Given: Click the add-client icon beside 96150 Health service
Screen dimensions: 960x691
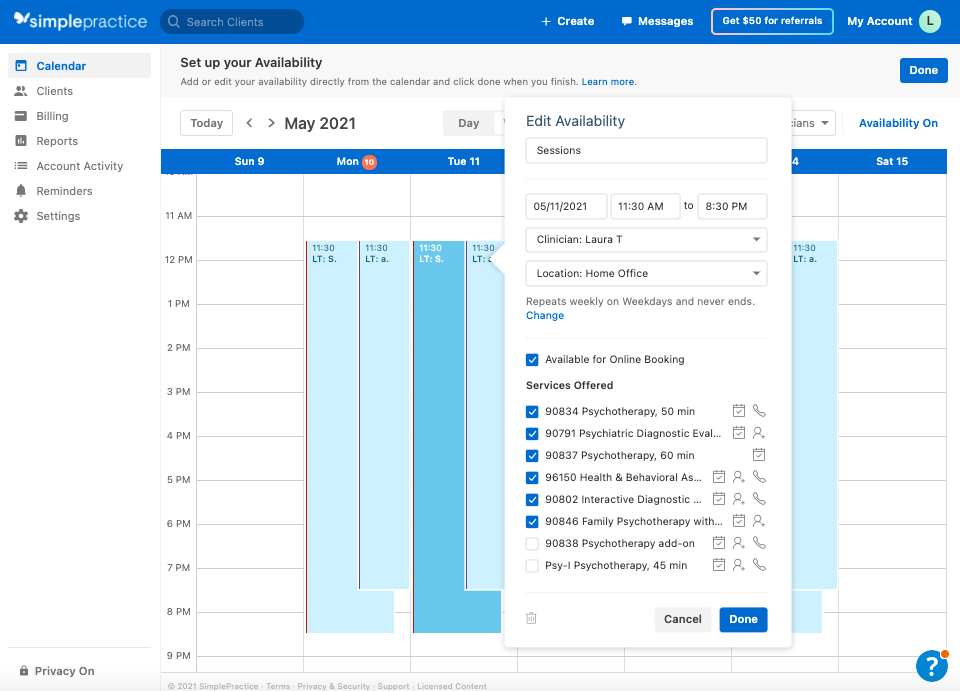Looking at the screenshot, I should [x=738, y=477].
